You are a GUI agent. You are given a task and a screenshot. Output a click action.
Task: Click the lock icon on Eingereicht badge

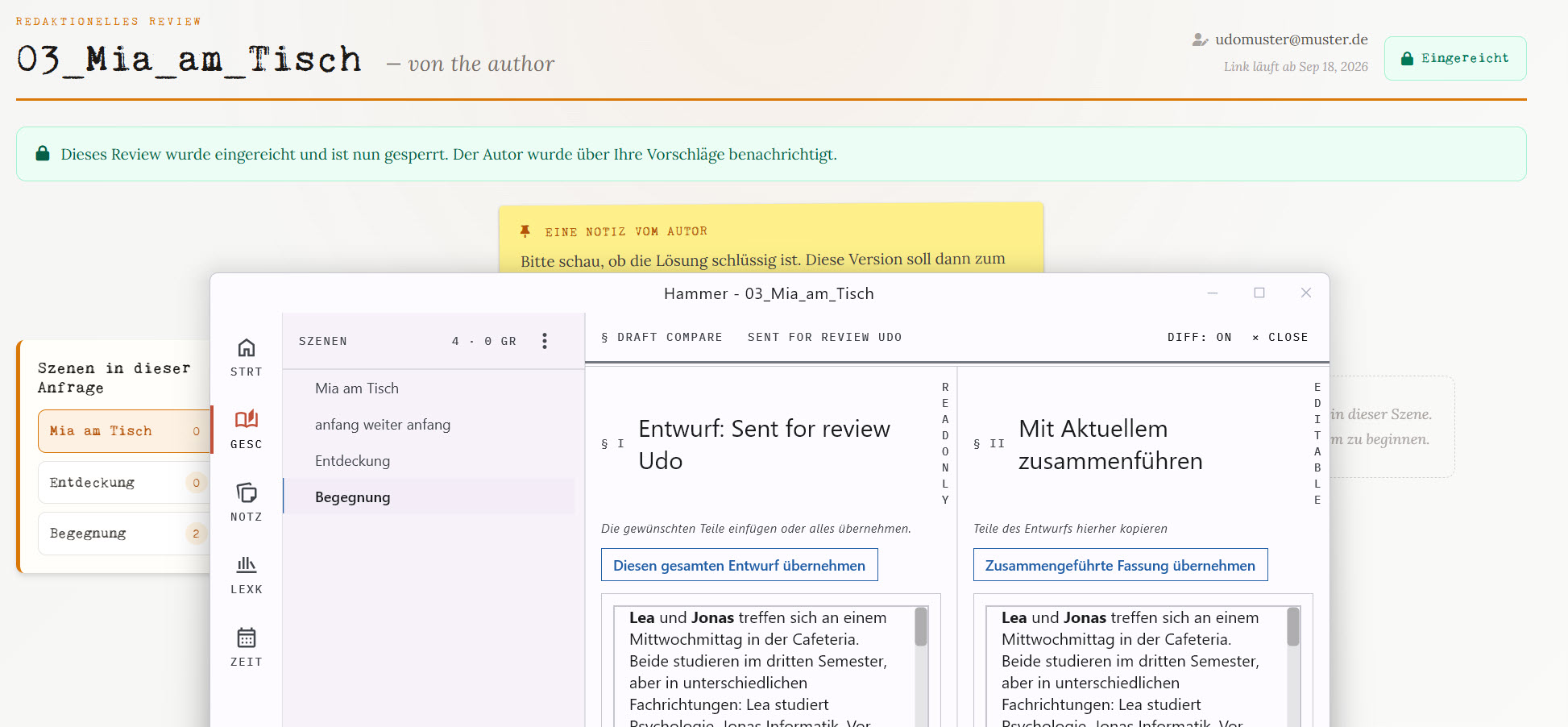click(1407, 59)
